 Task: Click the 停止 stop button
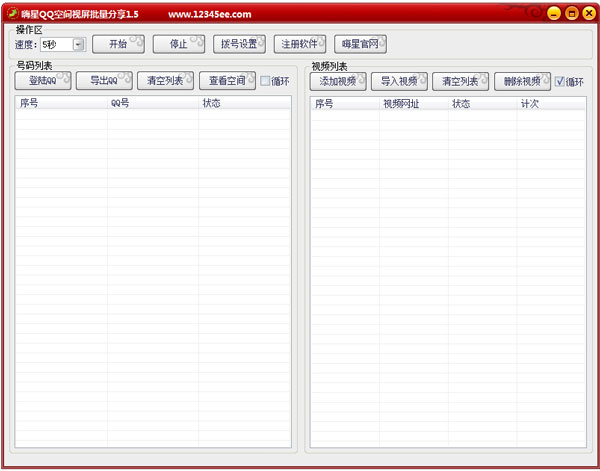coord(179,44)
